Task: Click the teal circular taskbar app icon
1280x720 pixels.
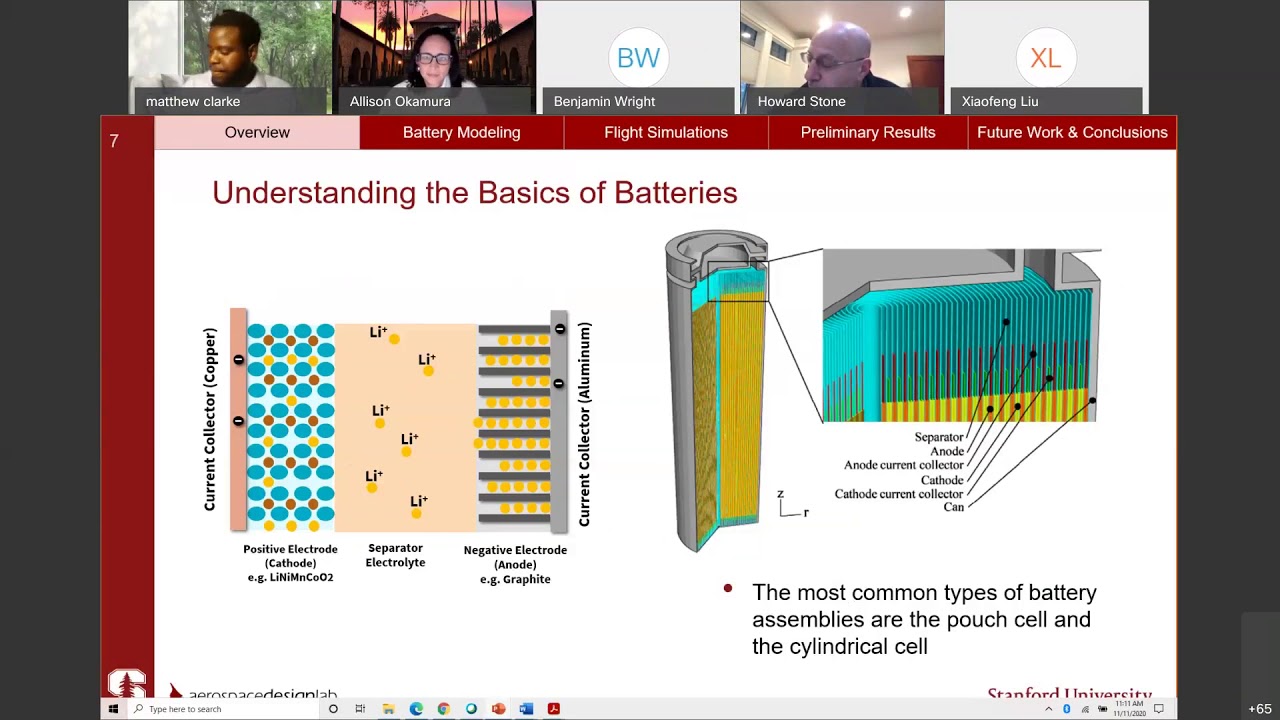Action: pyautogui.click(x=471, y=709)
